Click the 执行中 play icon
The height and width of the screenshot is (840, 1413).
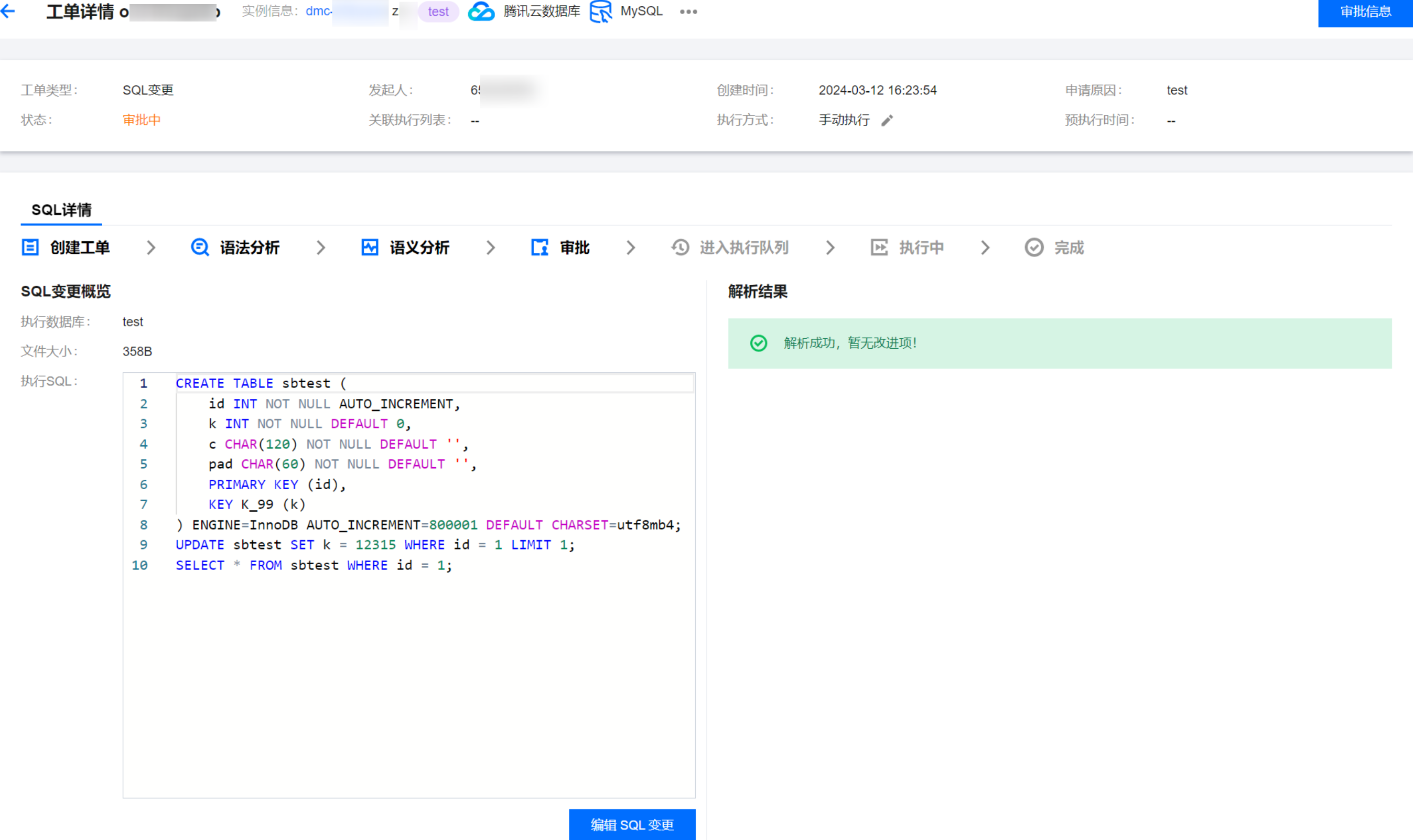click(x=879, y=247)
